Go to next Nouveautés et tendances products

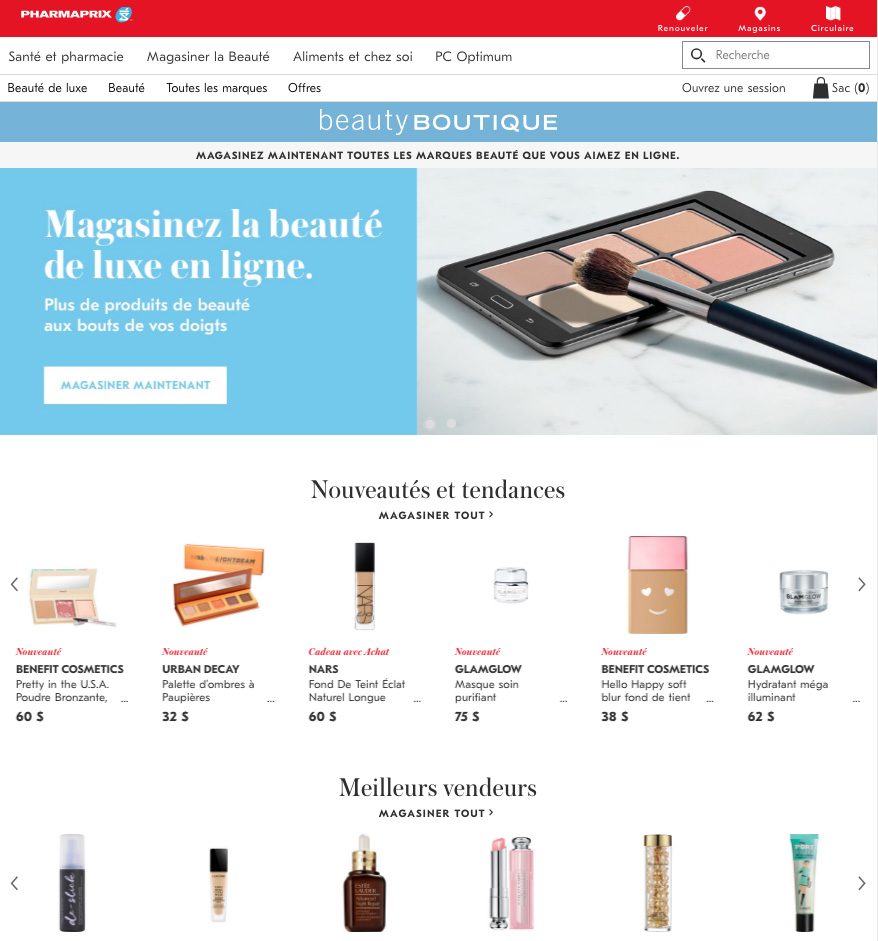pyautogui.click(x=862, y=585)
